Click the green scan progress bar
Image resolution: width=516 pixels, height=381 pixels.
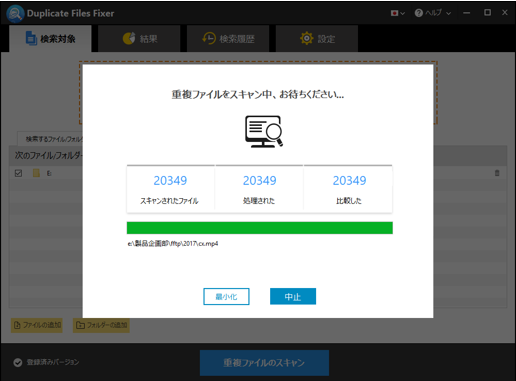coord(260,228)
